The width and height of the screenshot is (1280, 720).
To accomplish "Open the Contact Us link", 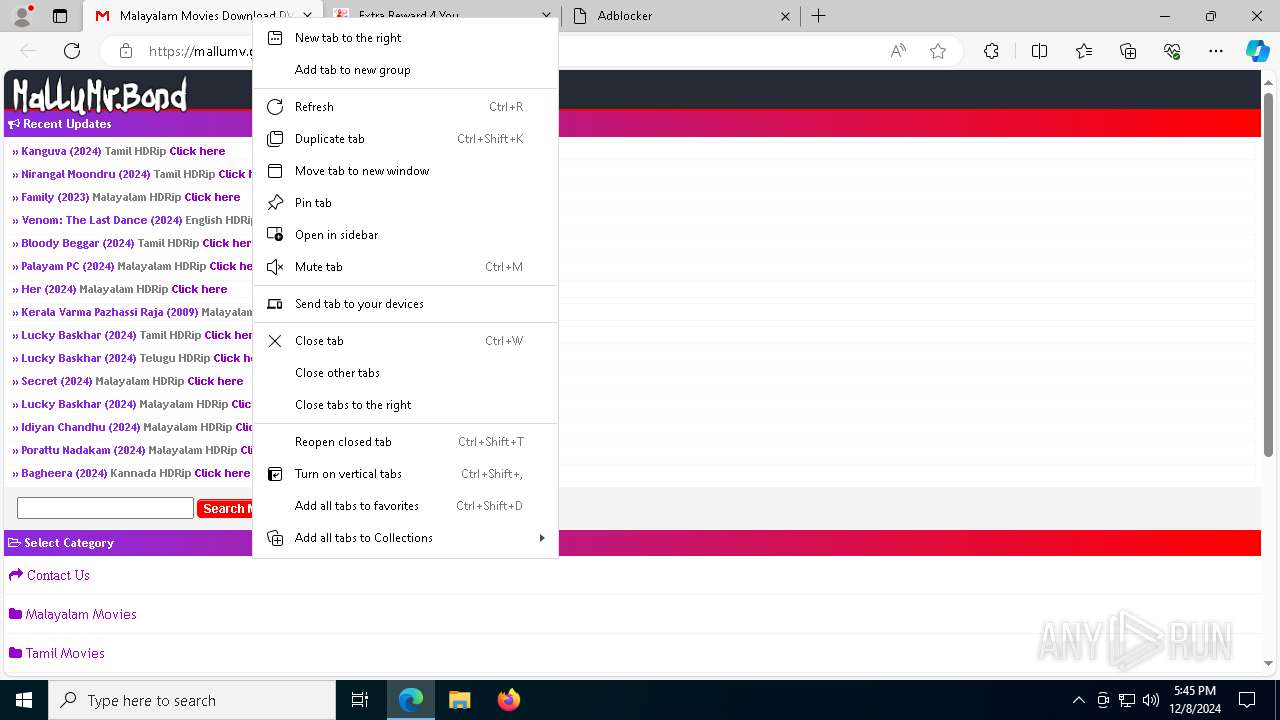I will point(58,575).
